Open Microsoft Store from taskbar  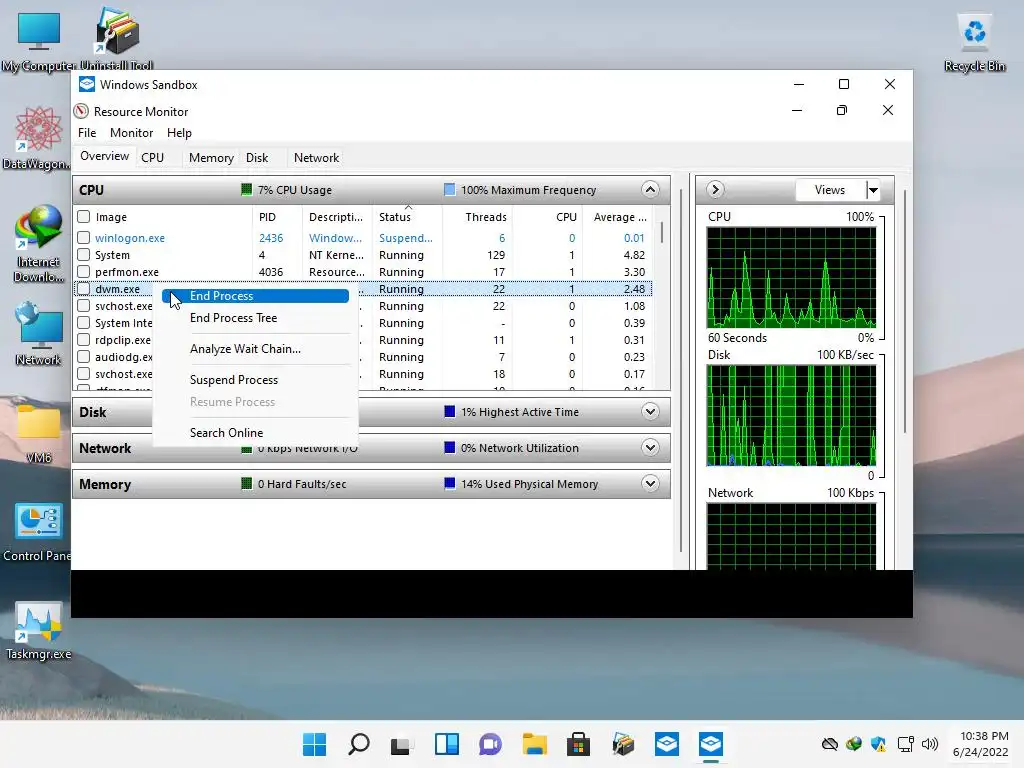[579, 744]
